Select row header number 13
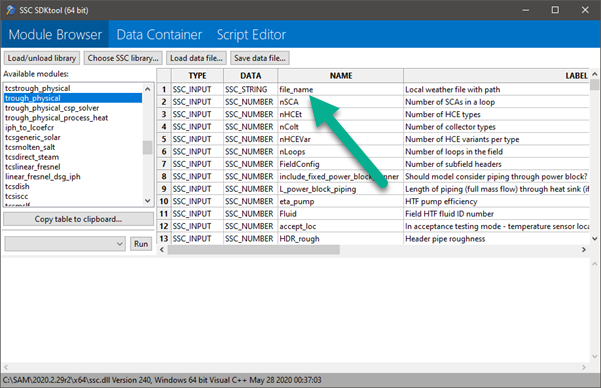 [164, 238]
